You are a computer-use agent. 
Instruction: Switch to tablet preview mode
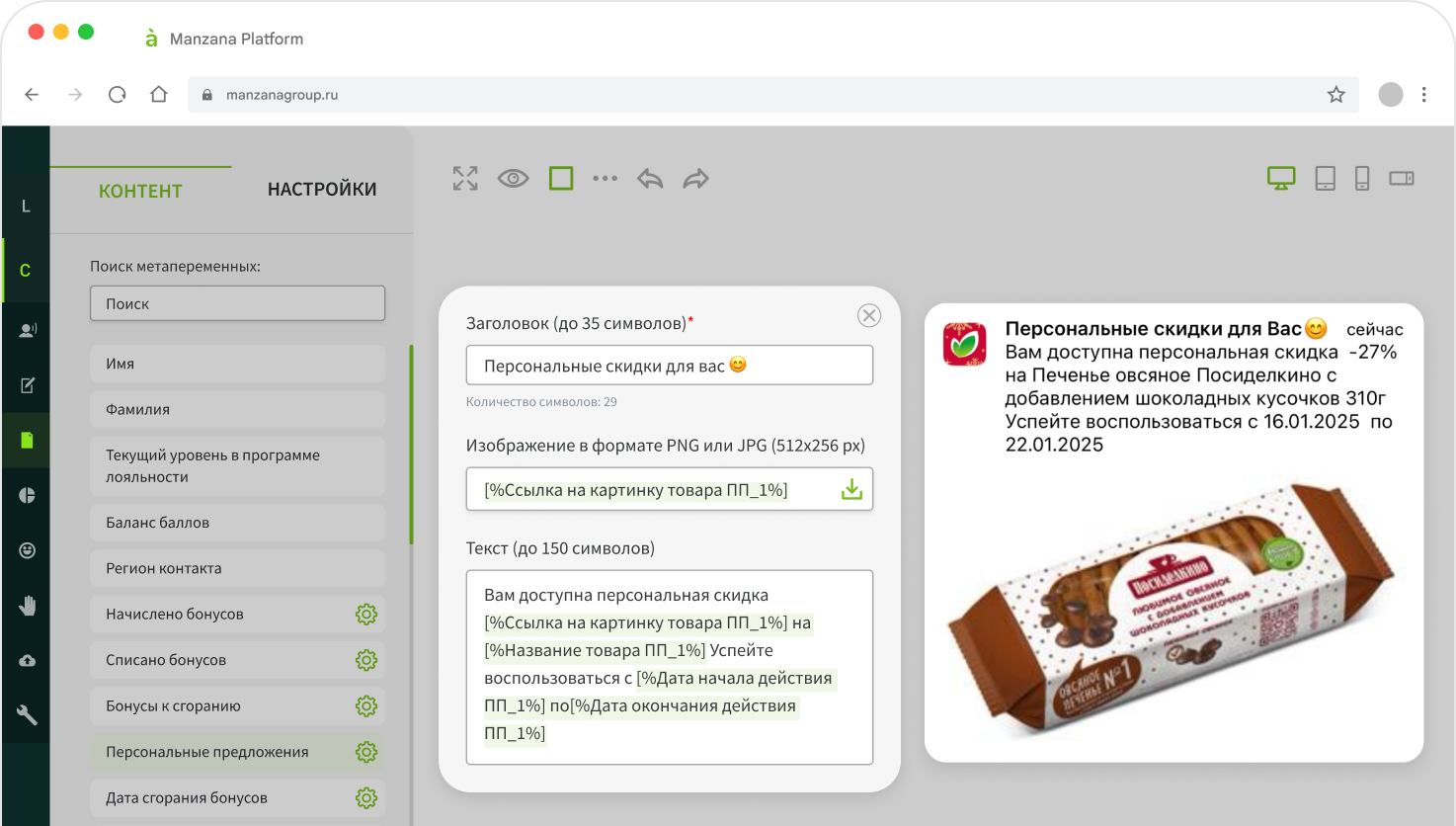pyautogui.click(x=1326, y=179)
